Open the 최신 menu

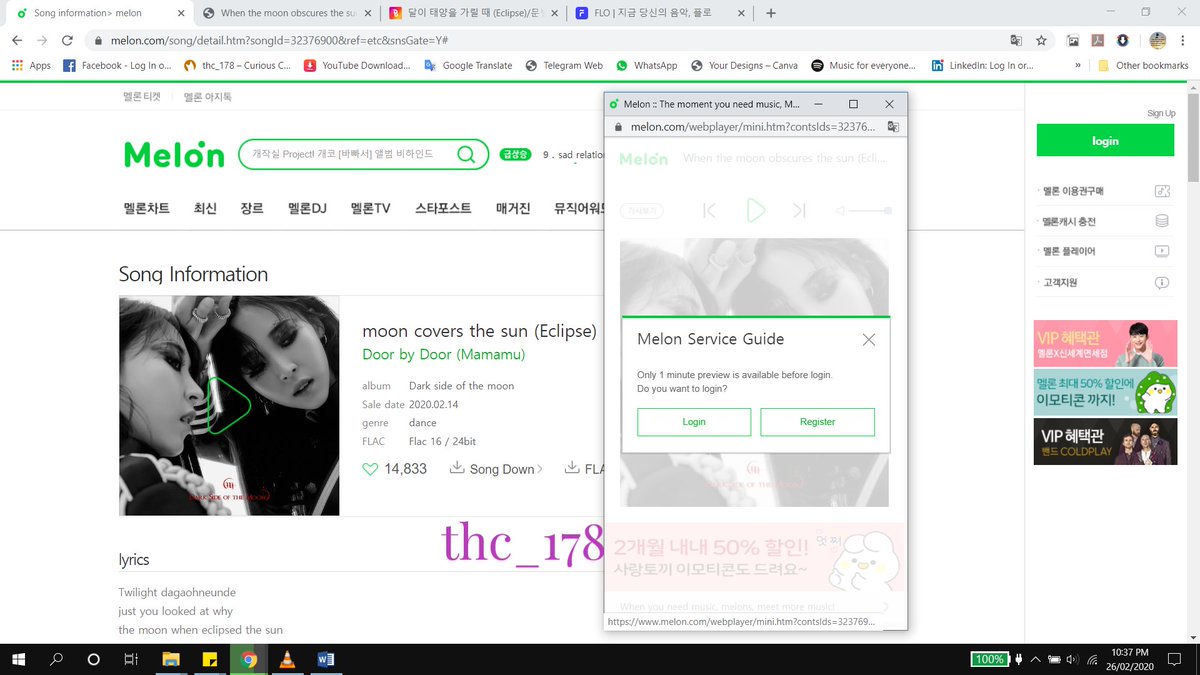point(205,209)
